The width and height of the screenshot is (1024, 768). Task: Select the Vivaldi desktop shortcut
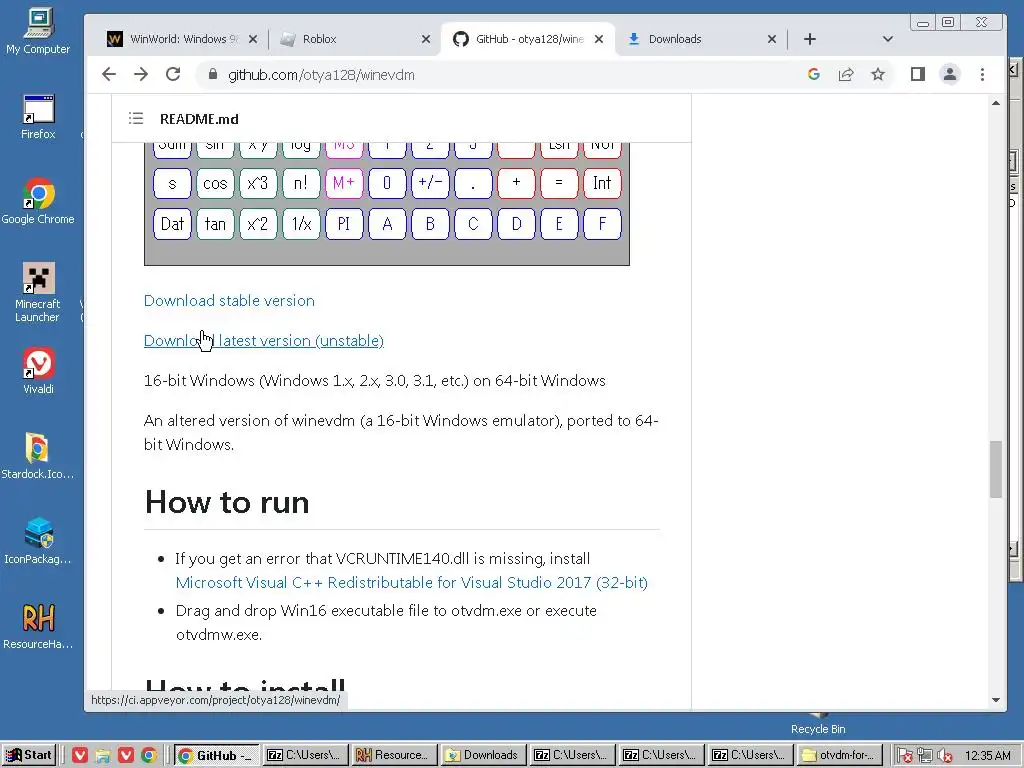tap(38, 371)
